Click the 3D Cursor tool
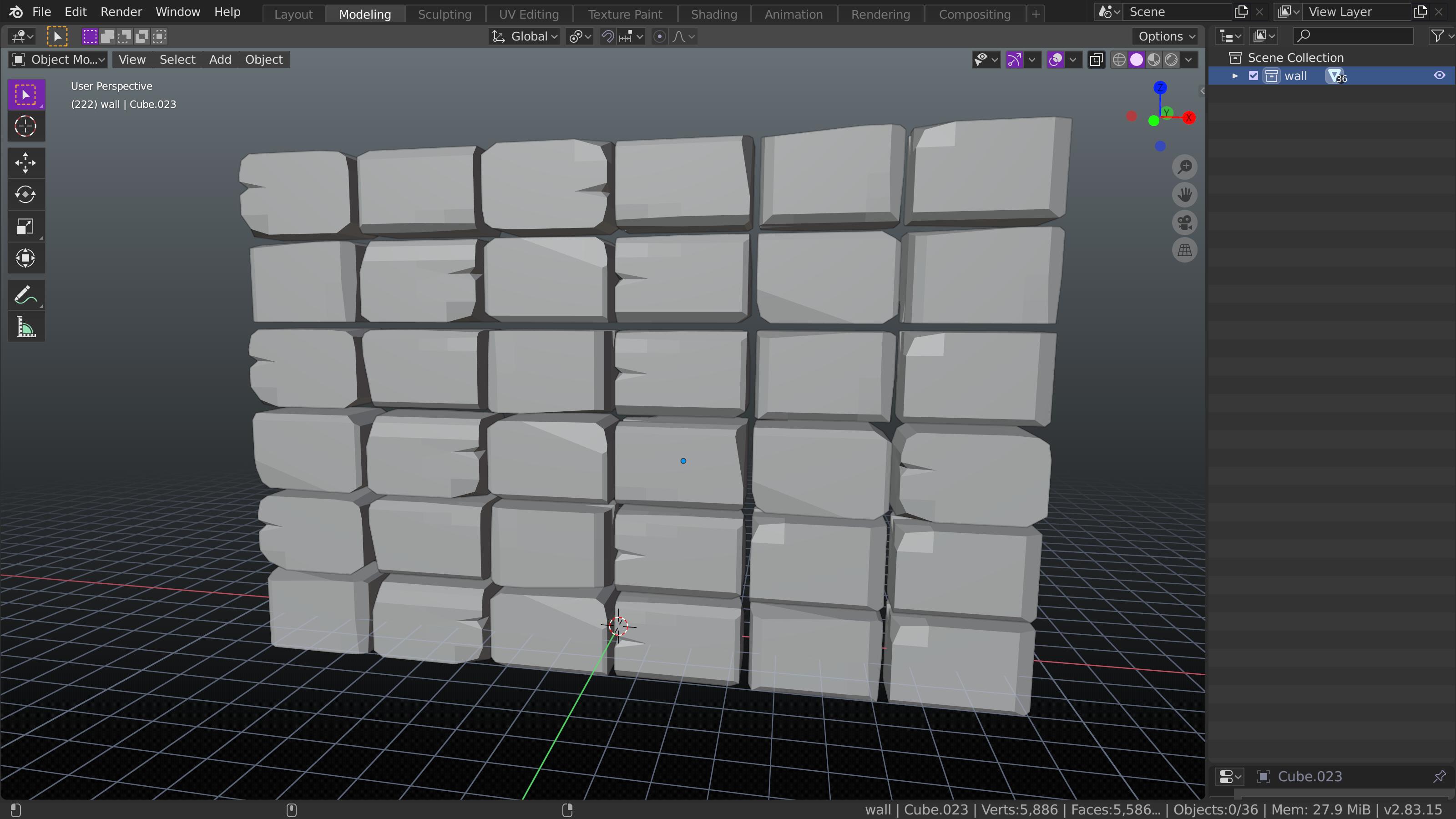The width and height of the screenshot is (1456, 819). pyautogui.click(x=25, y=126)
